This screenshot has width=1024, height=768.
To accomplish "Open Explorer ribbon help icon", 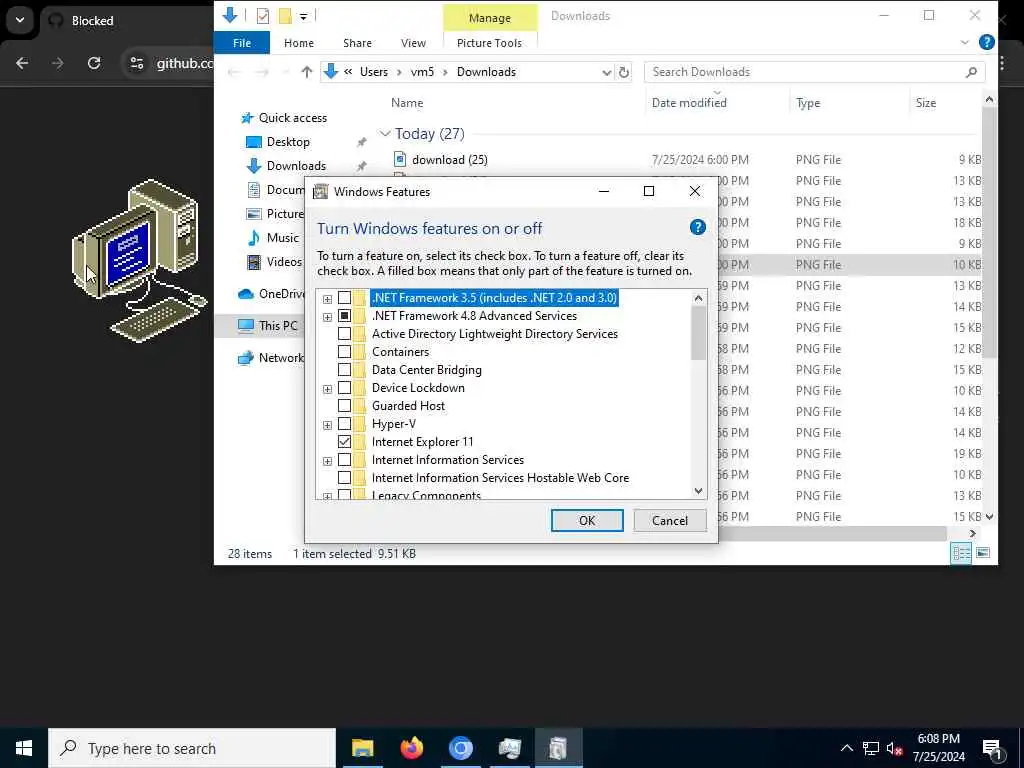I will pyautogui.click(x=986, y=42).
